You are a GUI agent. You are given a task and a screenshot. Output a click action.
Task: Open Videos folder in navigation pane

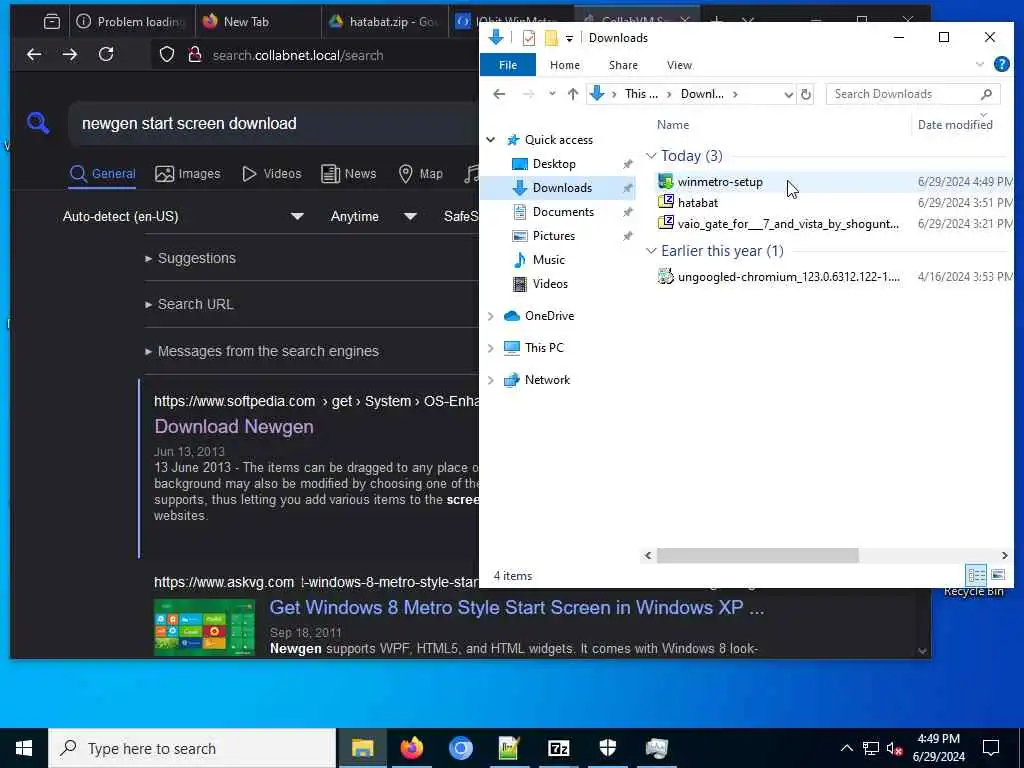550,284
